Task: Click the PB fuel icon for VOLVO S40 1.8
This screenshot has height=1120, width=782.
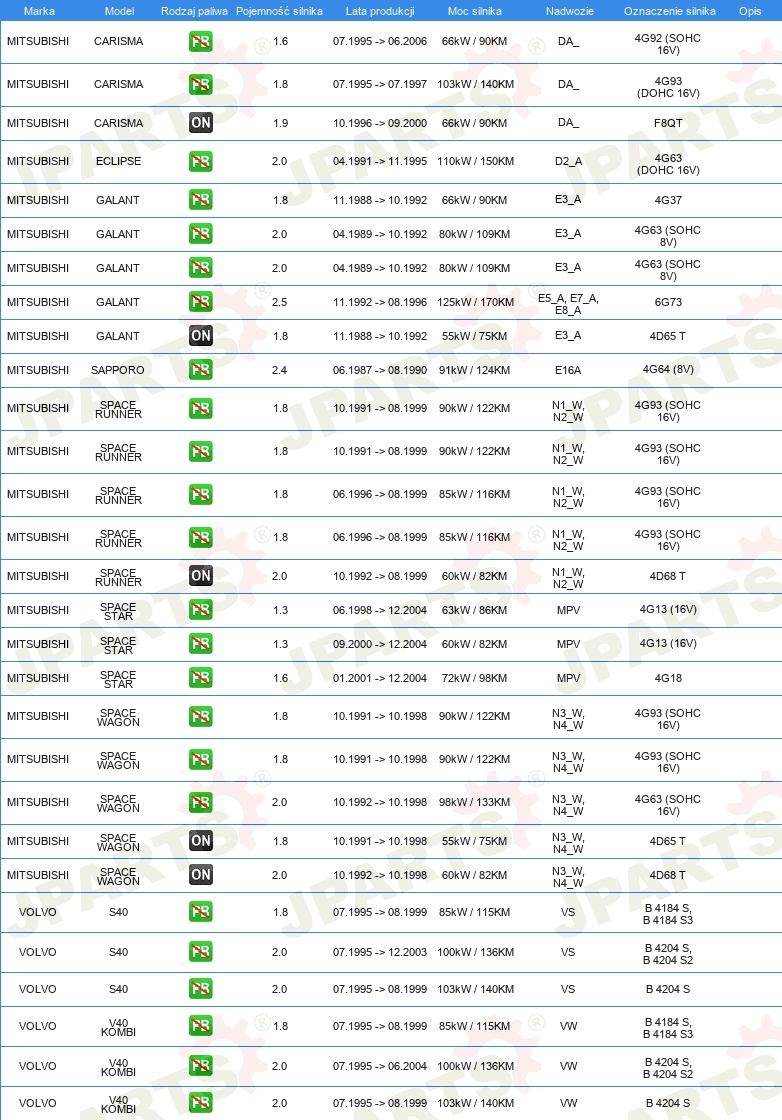Action: (201, 912)
